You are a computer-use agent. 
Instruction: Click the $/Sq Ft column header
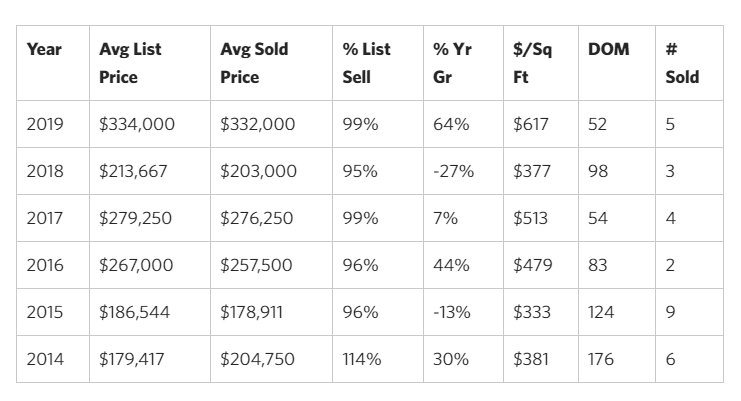(532, 62)
